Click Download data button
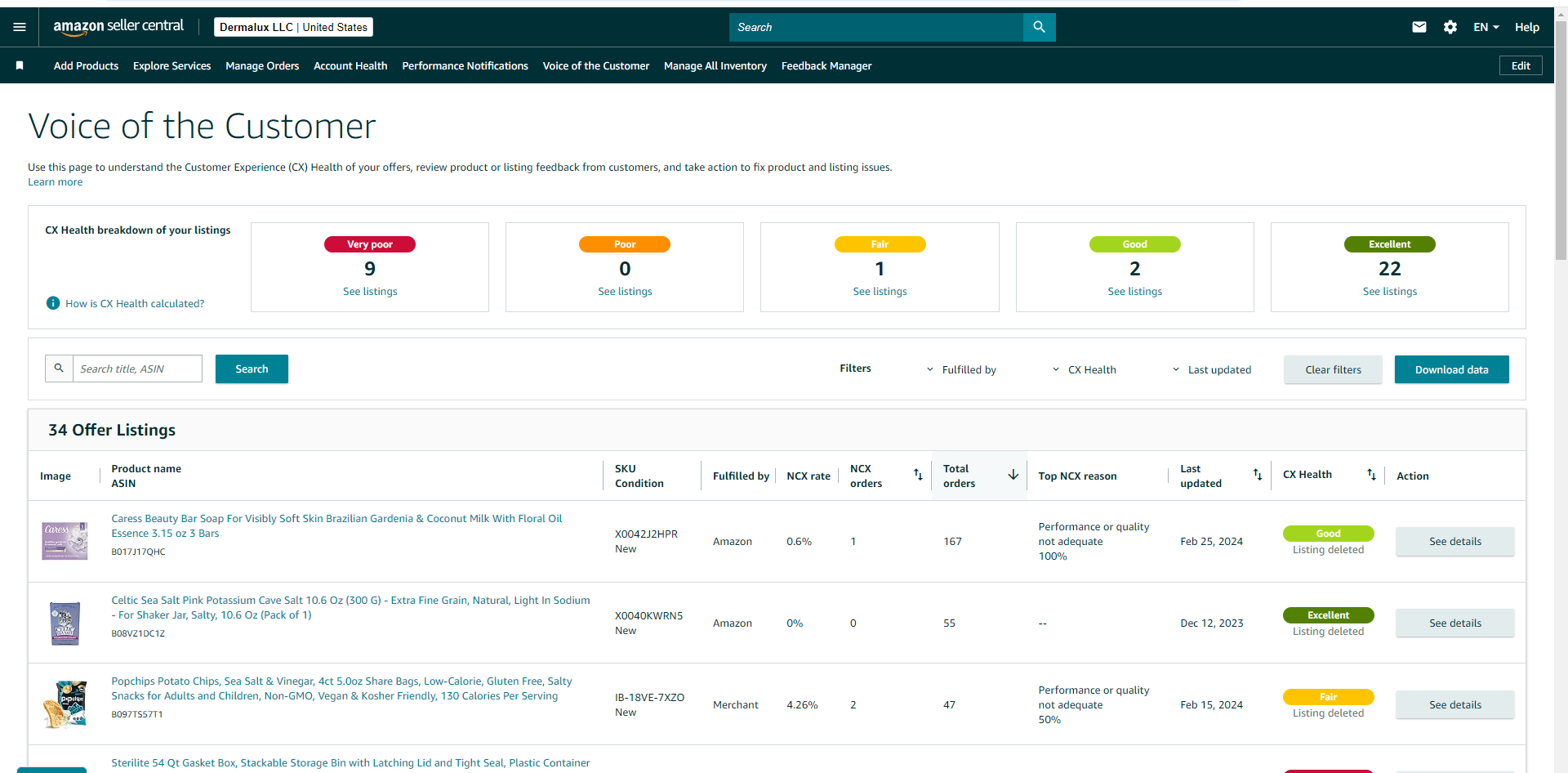Viewport: 1568px width, 773px height. tap(1451, 369)
